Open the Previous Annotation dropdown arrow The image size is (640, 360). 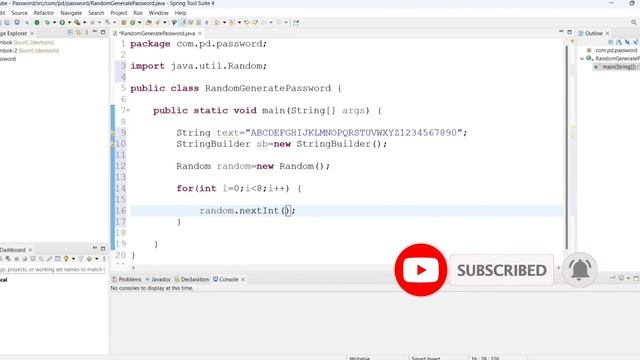click(239, 22)
